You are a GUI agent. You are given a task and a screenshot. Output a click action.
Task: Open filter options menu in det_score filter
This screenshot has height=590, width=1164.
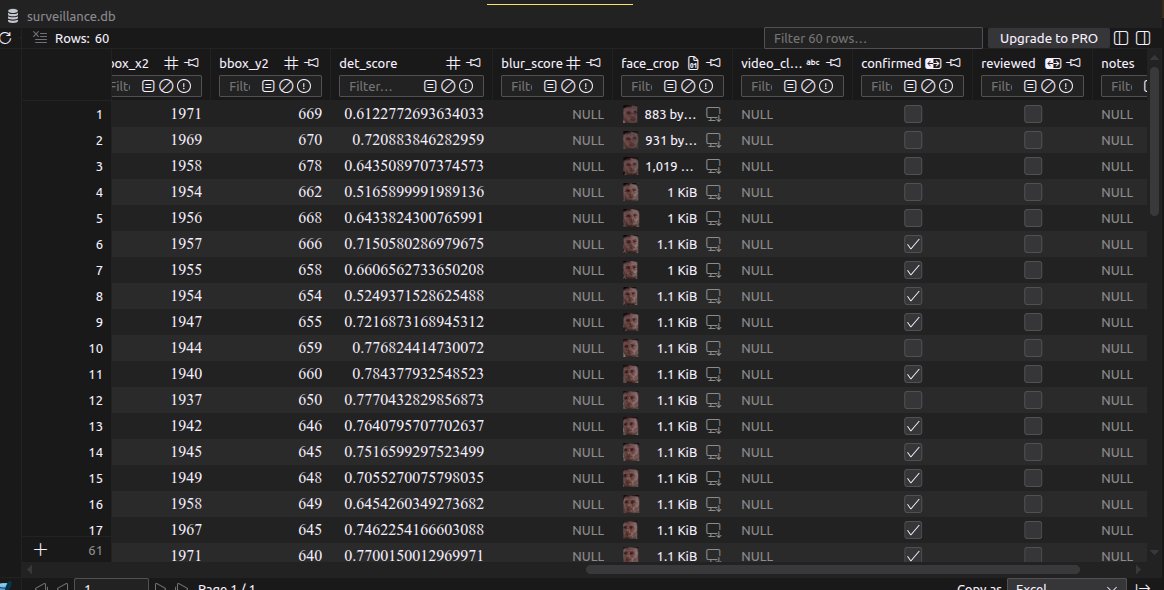coord(430,86)
